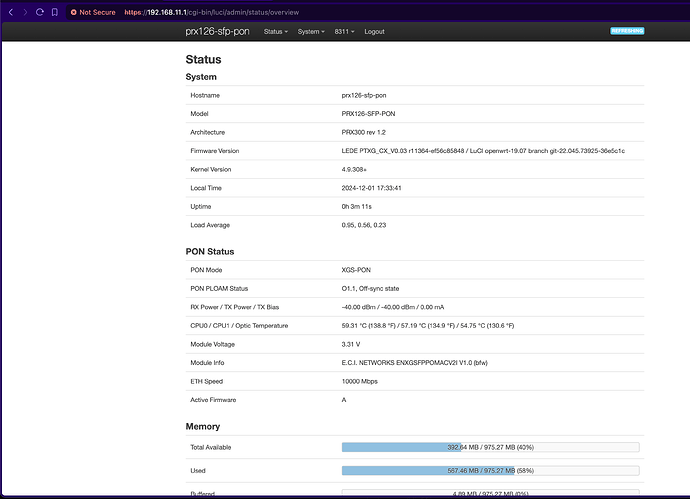Go back using the browser back arrow
The image size is (690, 499).
[11, 12]
